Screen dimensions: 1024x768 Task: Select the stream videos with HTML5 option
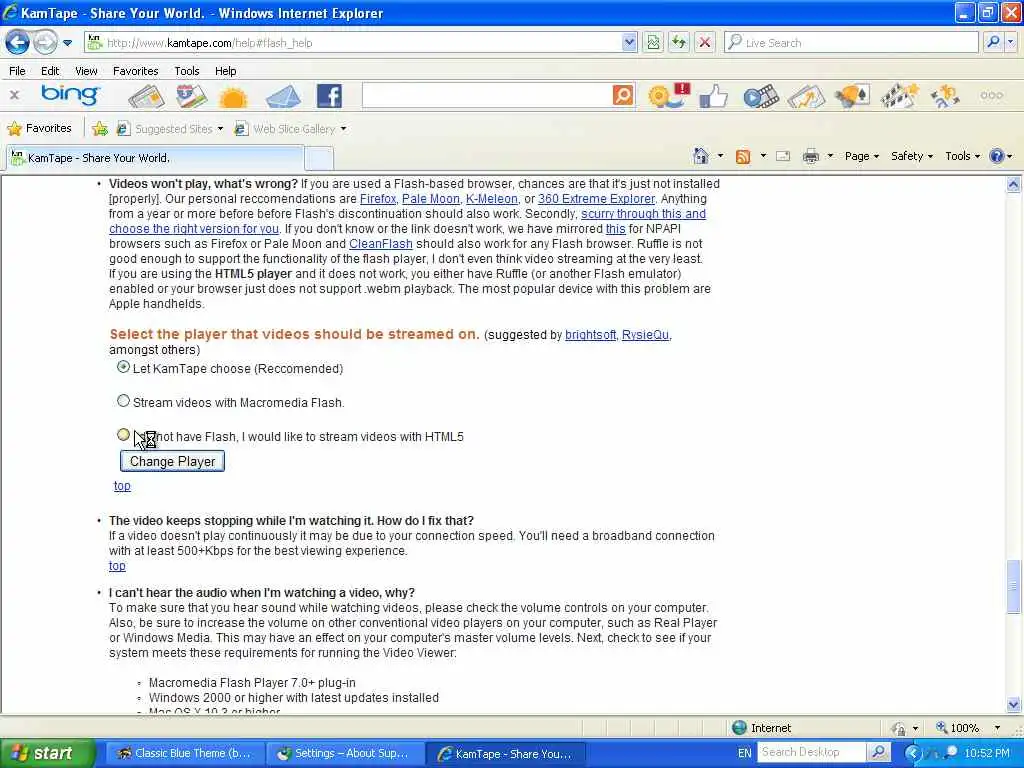click(123, 434)
